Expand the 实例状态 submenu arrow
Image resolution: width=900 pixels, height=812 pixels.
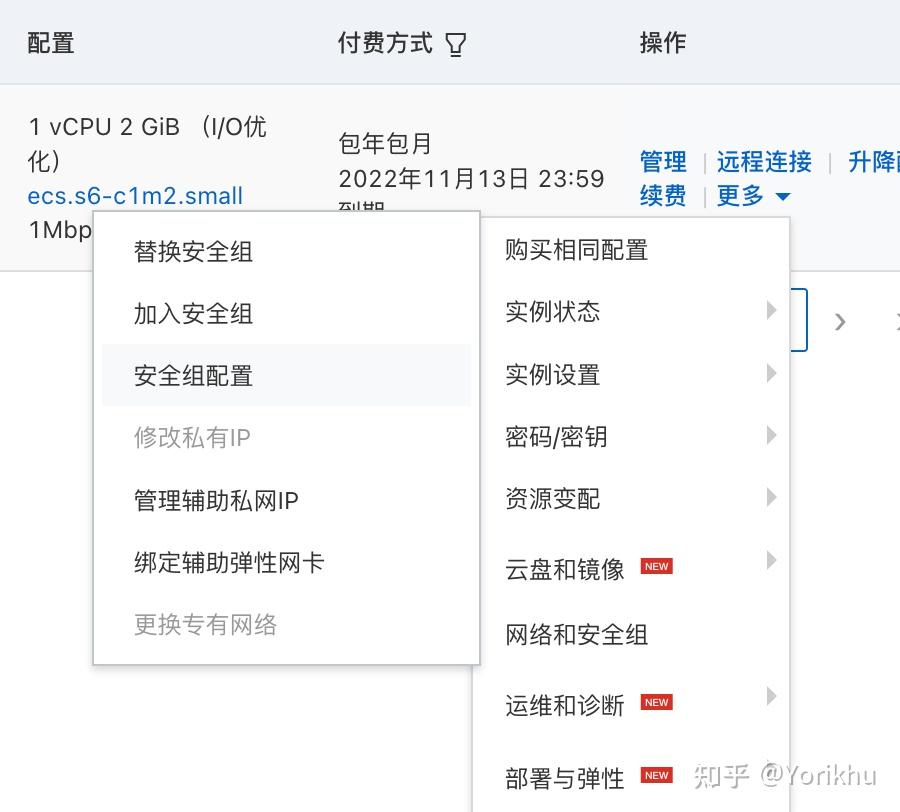pyautogui.click(x=771, y=310)
